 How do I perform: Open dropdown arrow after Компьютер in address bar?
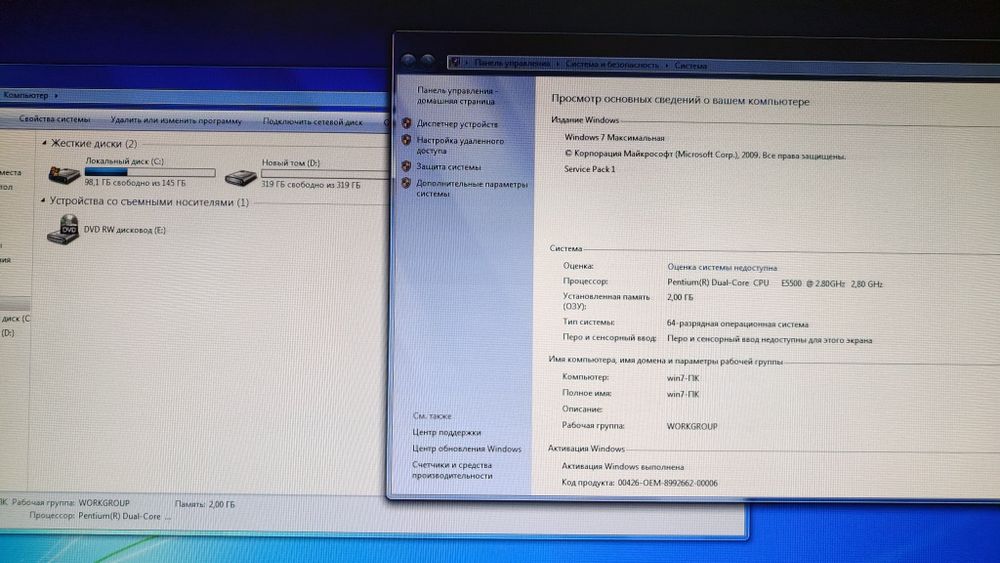56,96
